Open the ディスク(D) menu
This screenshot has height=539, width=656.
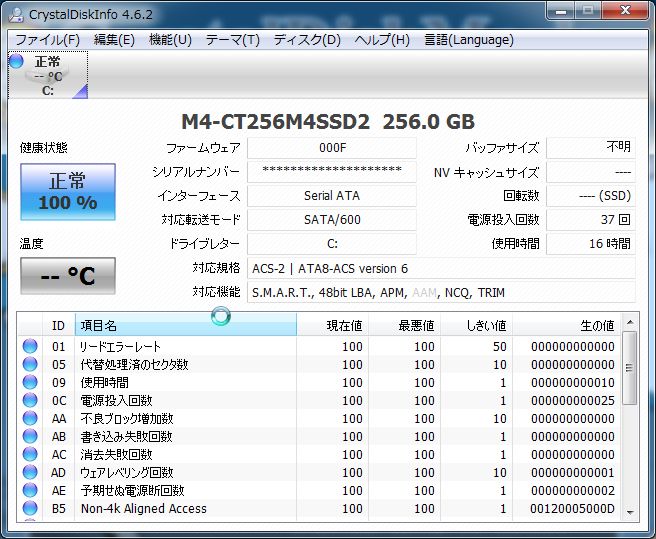coord(307,40)
